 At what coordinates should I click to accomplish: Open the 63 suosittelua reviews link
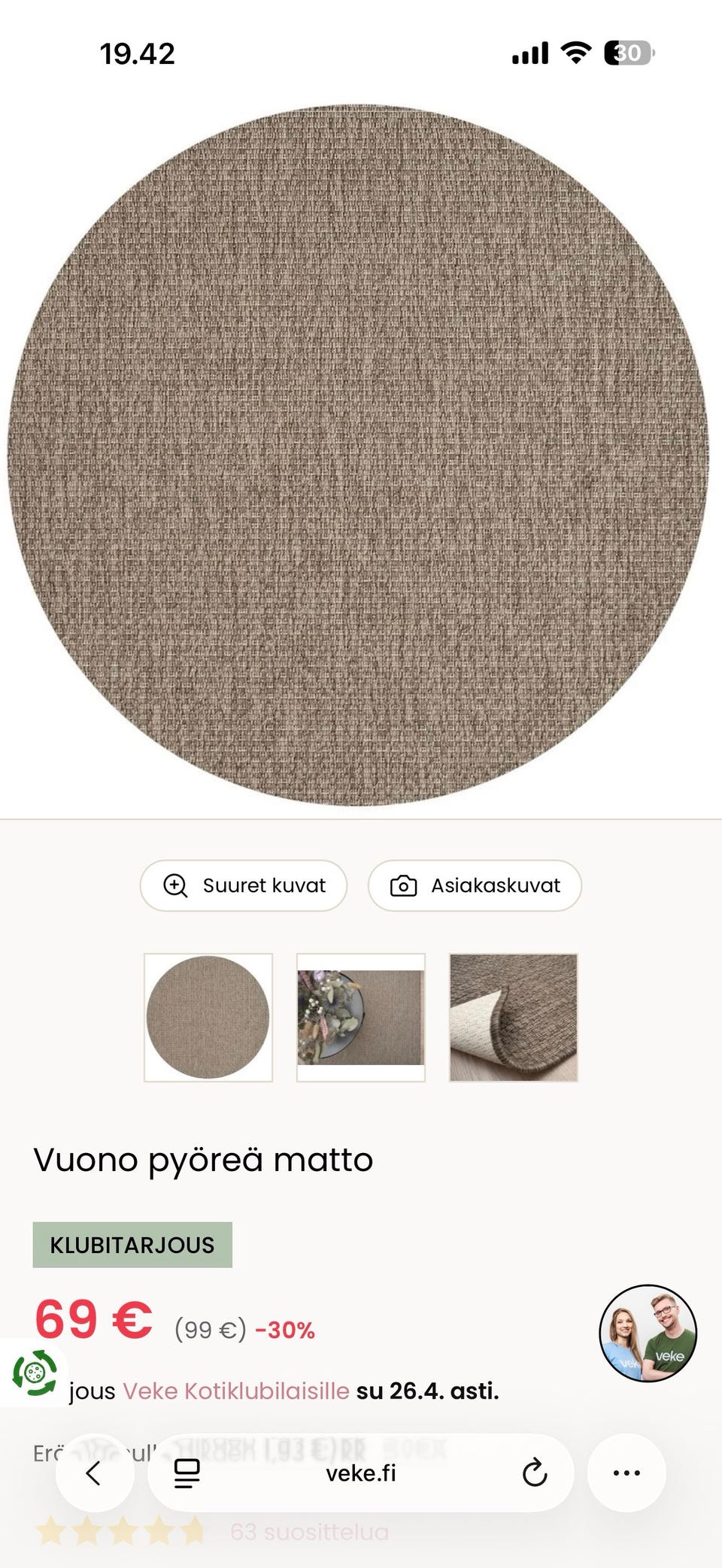click(x=310, y=1532)
